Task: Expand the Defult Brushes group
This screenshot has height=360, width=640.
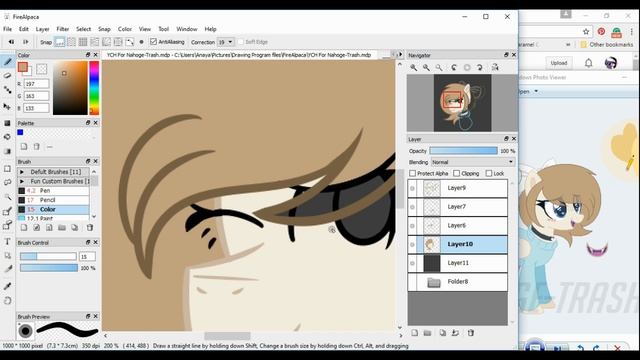Action: click(x=22, y=172)
